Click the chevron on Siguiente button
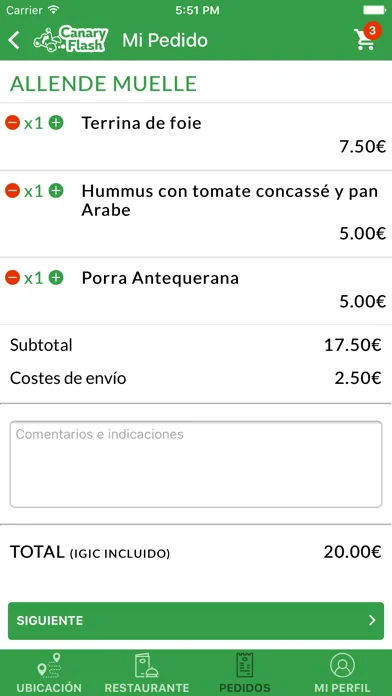The height and width of the screenshot is (696, 392). pyautogui.click(x=372, y=621)
